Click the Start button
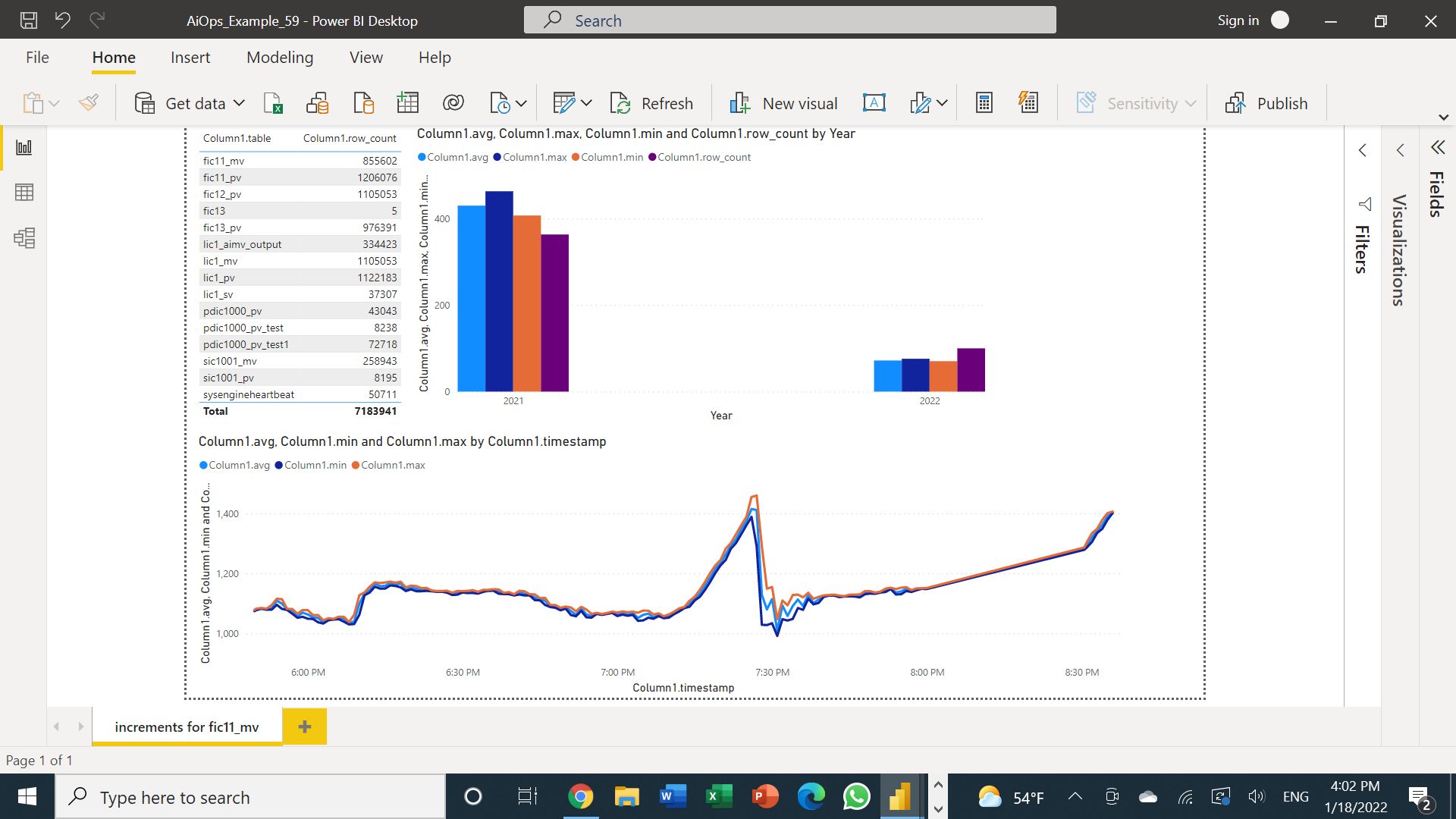This screenshot has width=1456, height=819. [27, 797]
